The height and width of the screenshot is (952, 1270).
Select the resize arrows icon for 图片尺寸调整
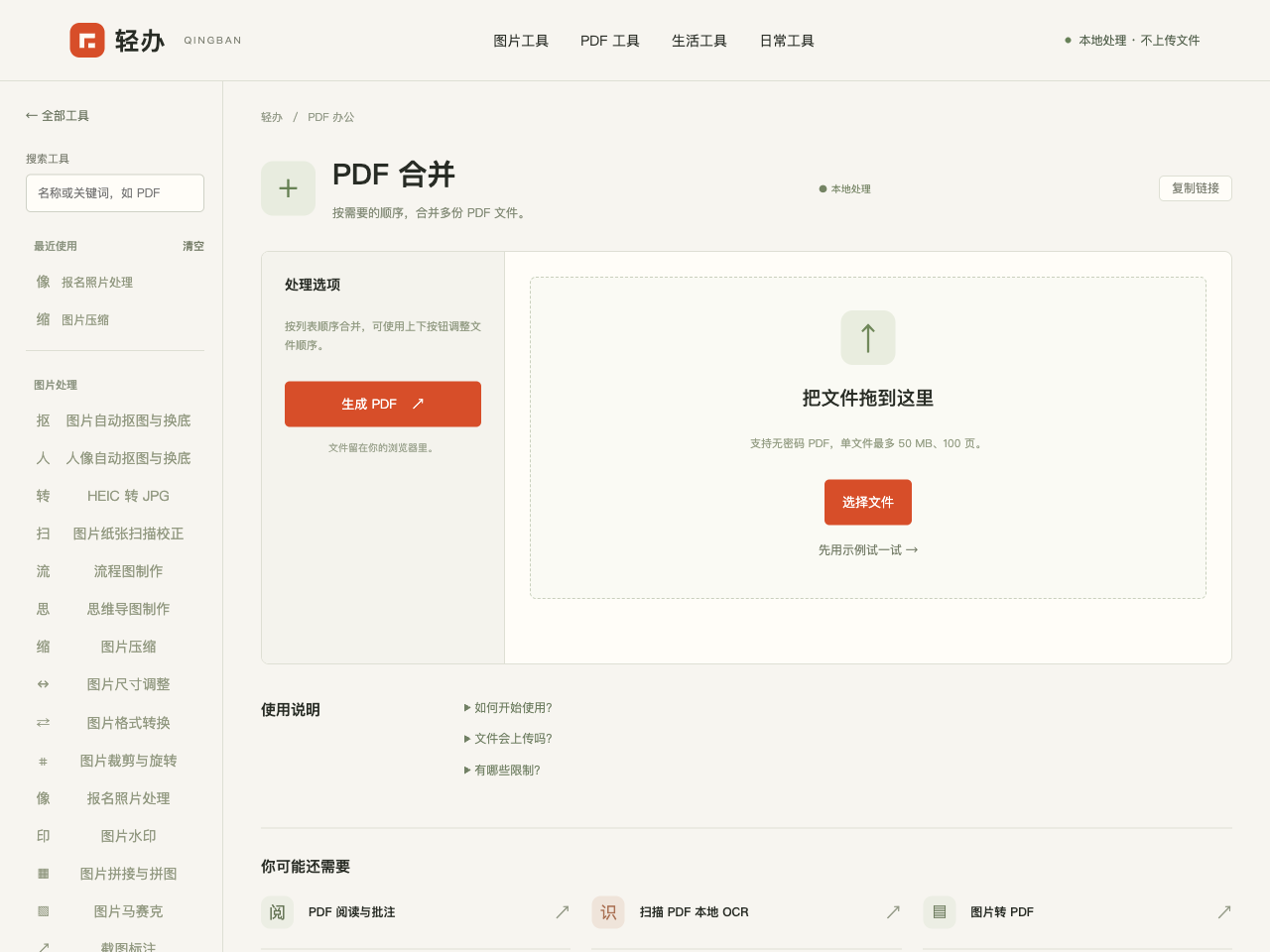click(43, 684)
